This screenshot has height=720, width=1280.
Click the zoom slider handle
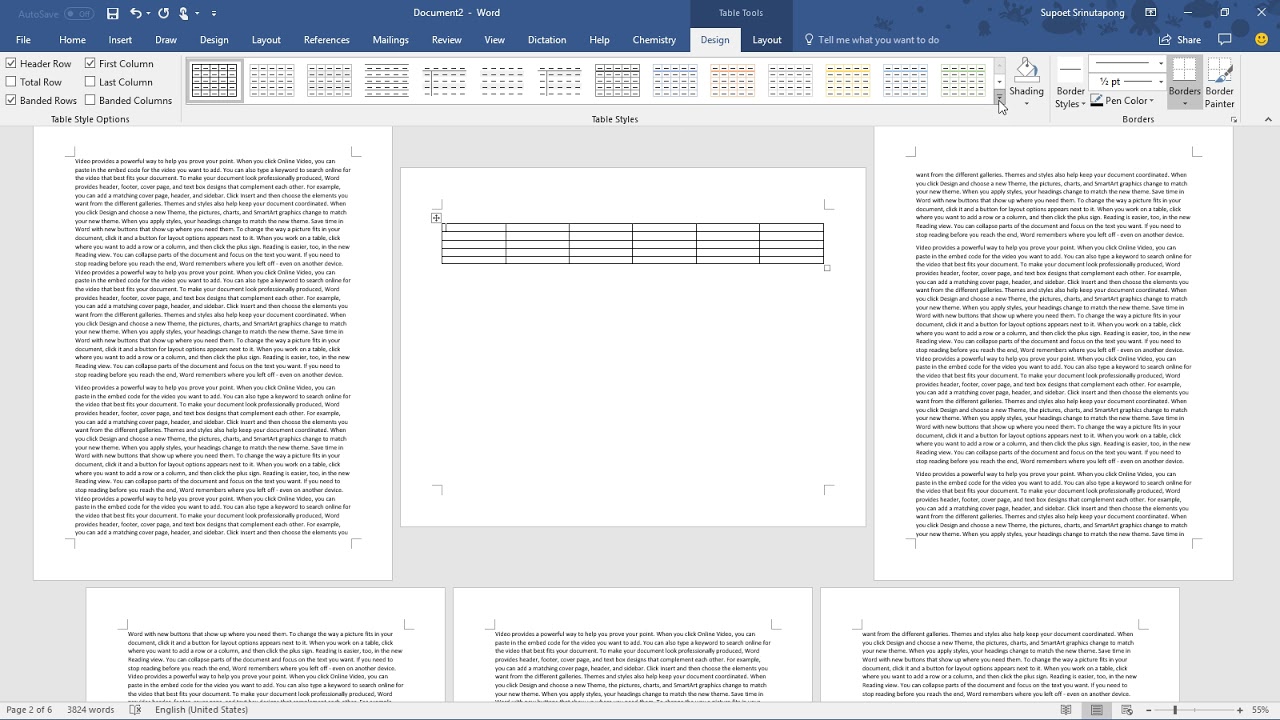(1175, 710)
